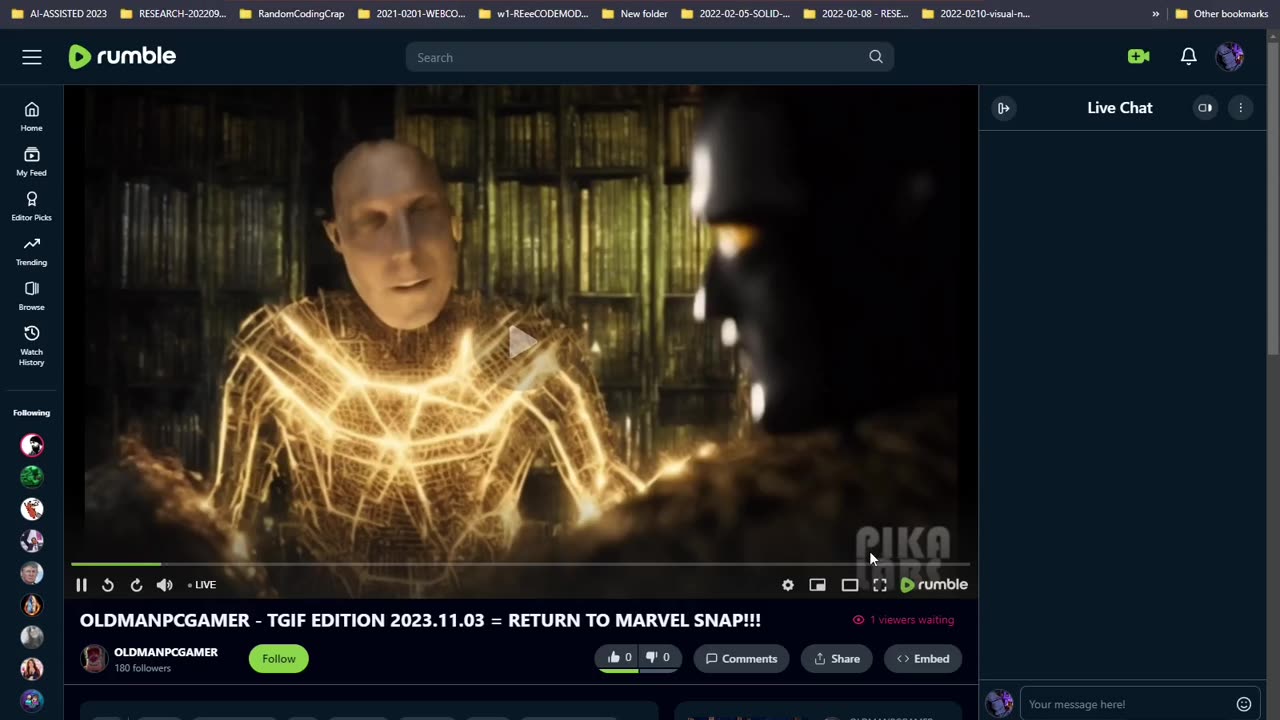Open video settings gear

[x=788, y=585]
